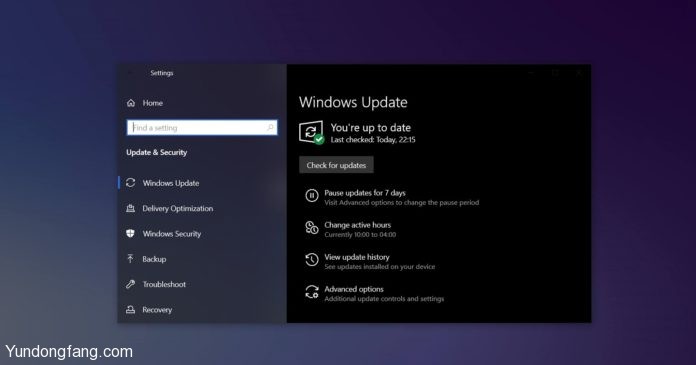This screenshot has width=696, height=365.
Task: Click the history clock icon by View update history
Action: (x=312, y=260)
